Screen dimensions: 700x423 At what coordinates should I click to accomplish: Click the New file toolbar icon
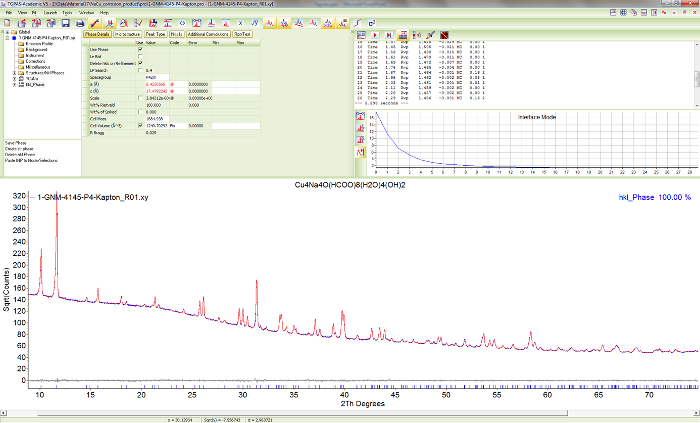point(7,21)
